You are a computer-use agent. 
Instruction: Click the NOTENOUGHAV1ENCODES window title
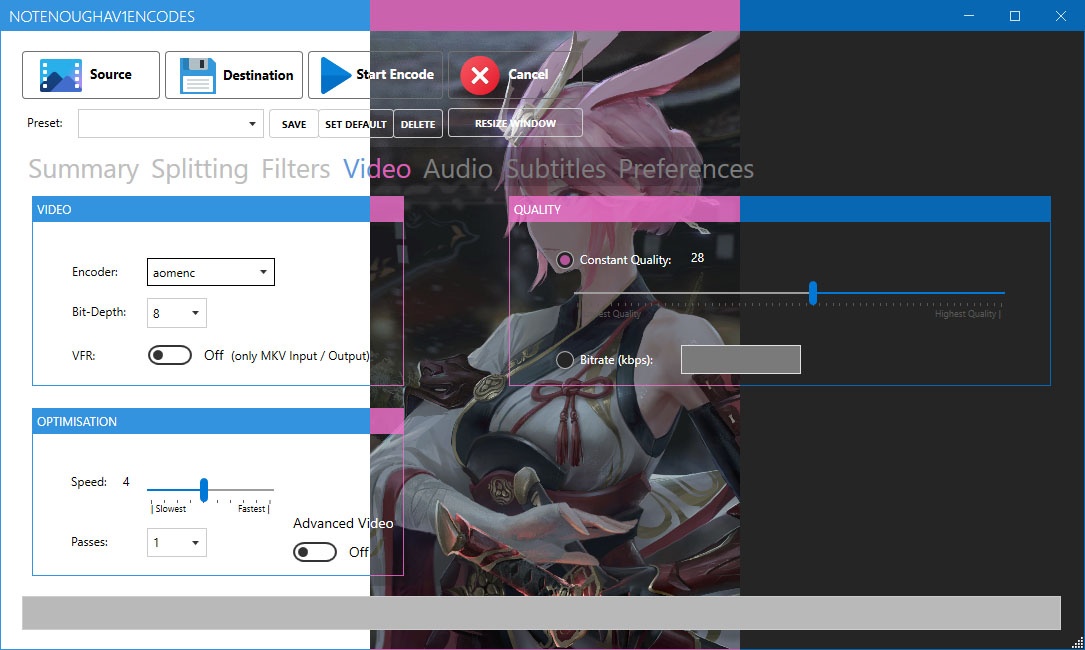click(102, 17)
